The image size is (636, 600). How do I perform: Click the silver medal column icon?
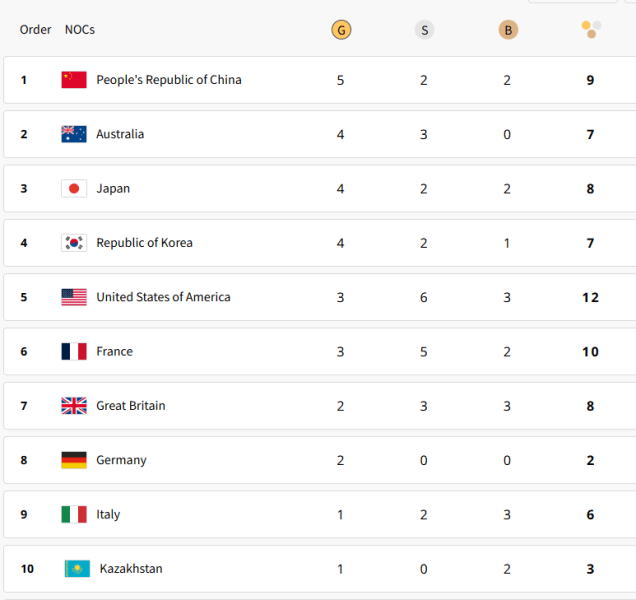pyautogui.click(x=424, y=30)
